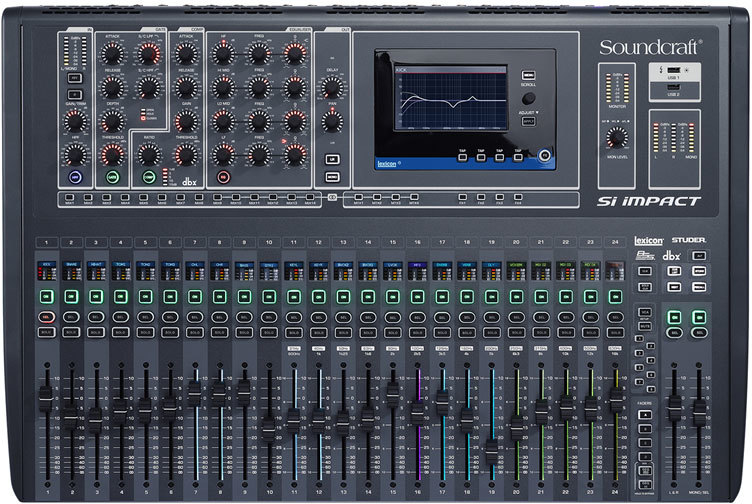
Task: Toggle the SOLO button on channel 1
Action: click(46, 331)
